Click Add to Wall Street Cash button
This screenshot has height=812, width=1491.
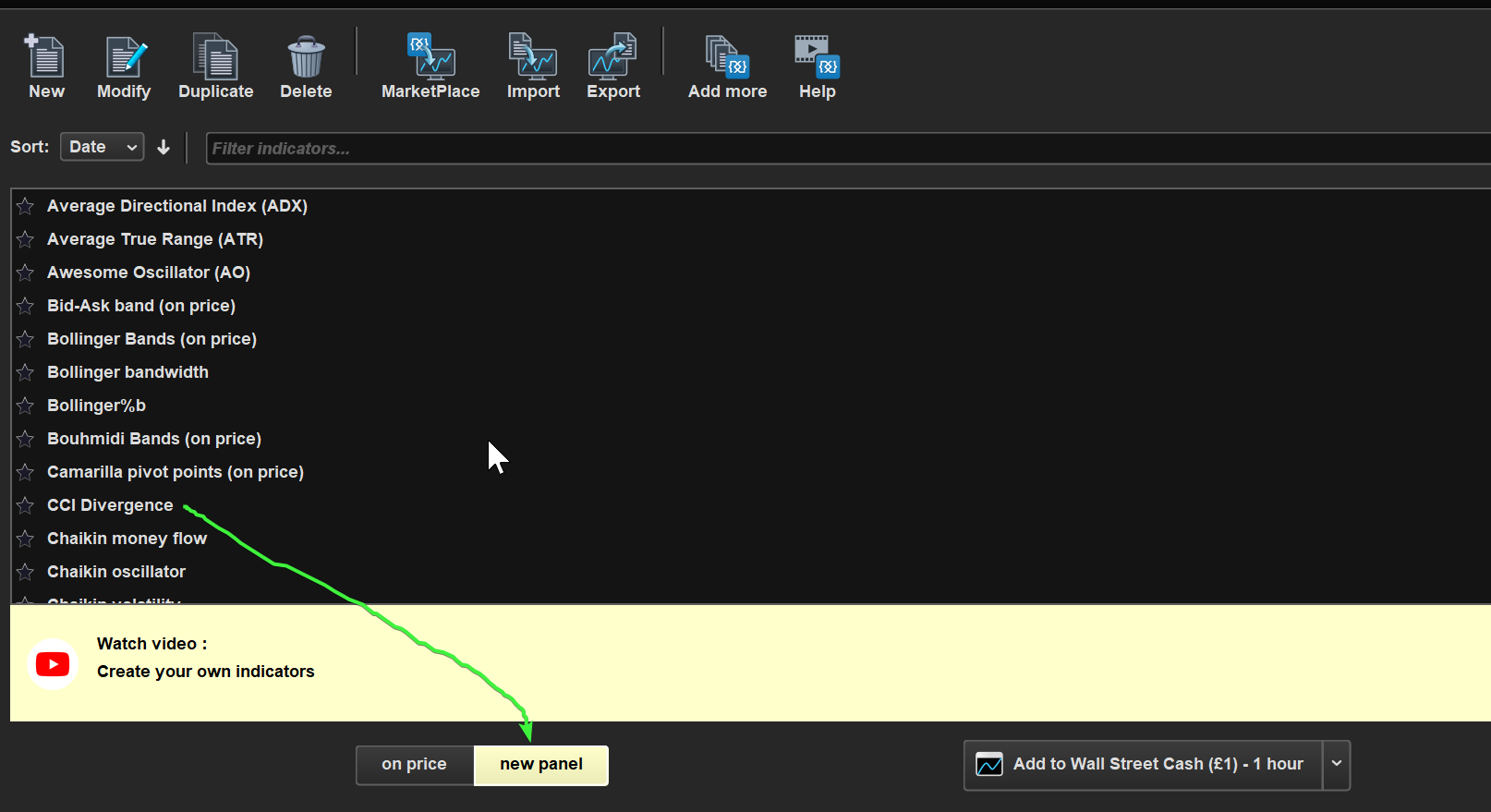point(1144,764)
